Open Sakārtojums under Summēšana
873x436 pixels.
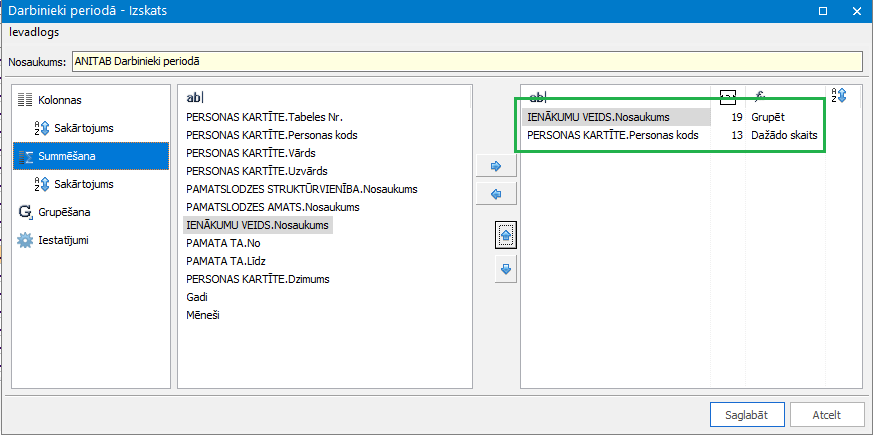coord(84,184)
